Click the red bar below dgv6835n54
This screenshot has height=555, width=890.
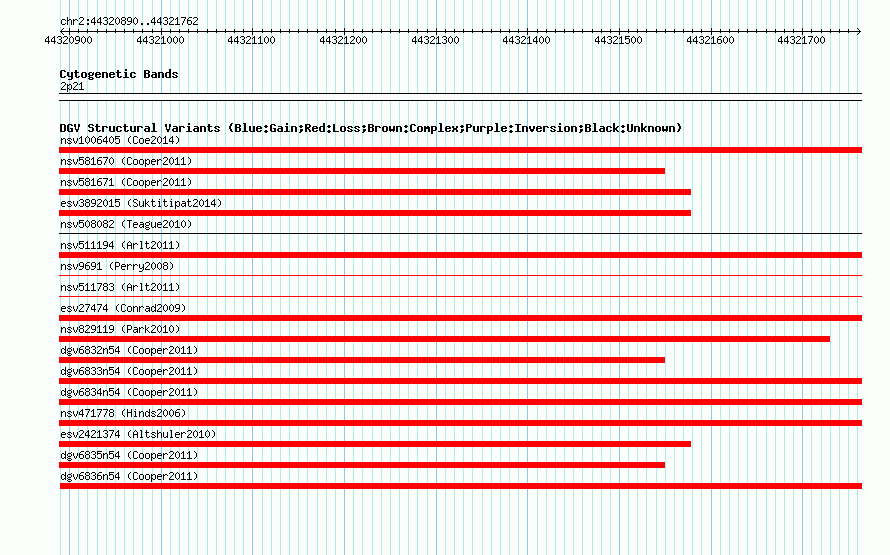click(x=362, y=465)
